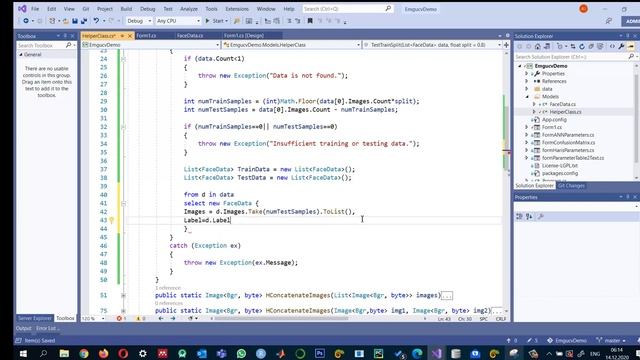Toggle auto-hide pin on Toolbox panel
The width and height of the screenshot is (640, 360).
coord(65,36)
